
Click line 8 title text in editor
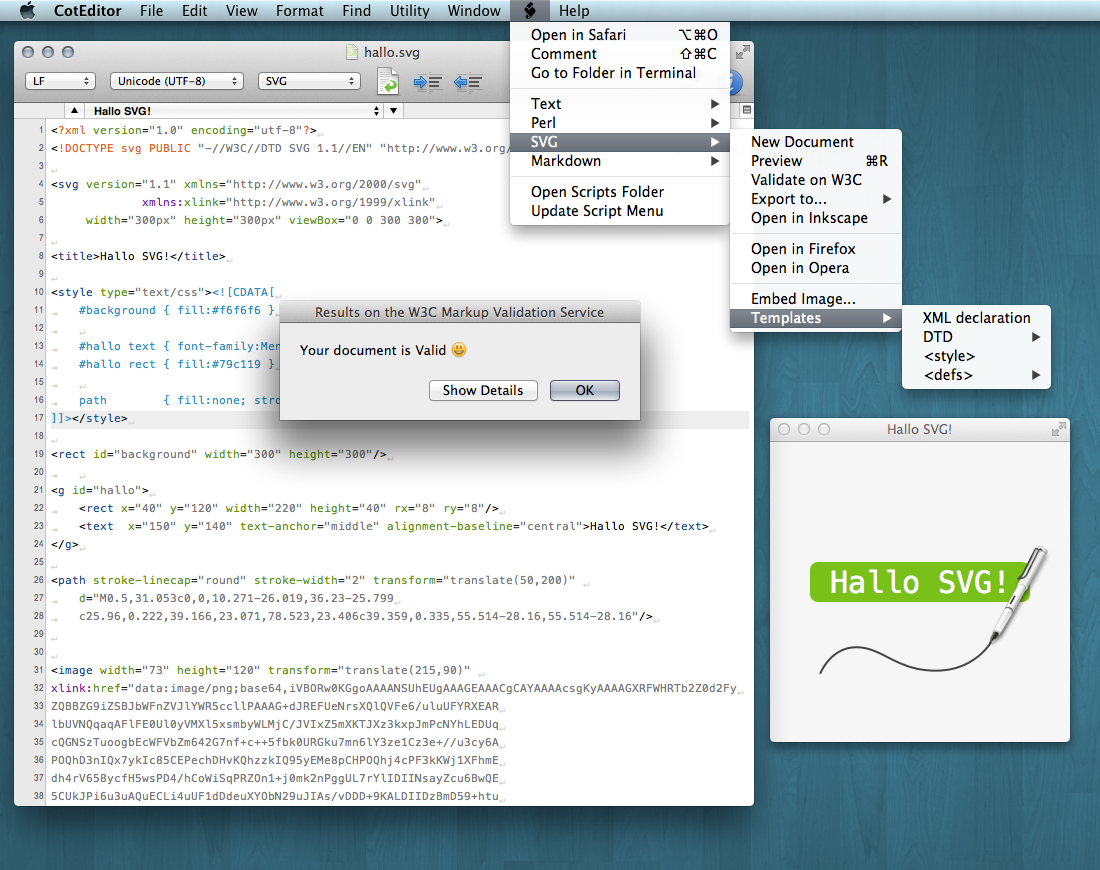pos(138,257)
